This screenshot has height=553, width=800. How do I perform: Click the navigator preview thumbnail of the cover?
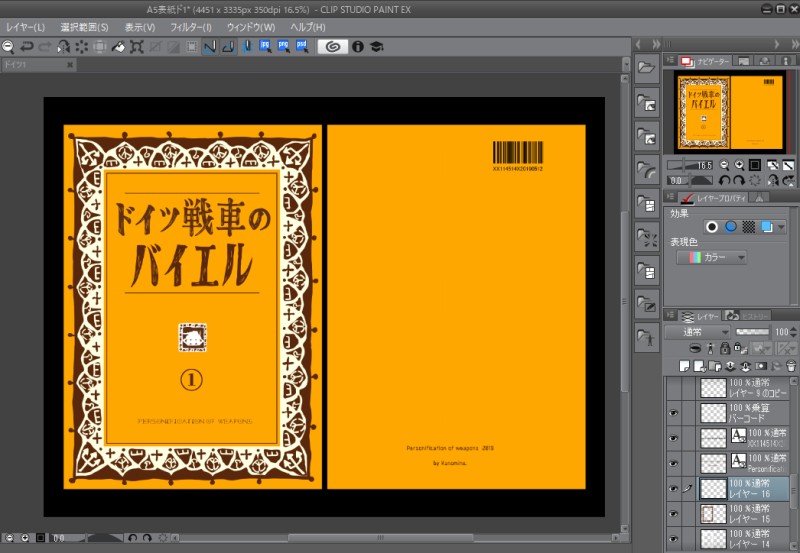coord(730,111)
